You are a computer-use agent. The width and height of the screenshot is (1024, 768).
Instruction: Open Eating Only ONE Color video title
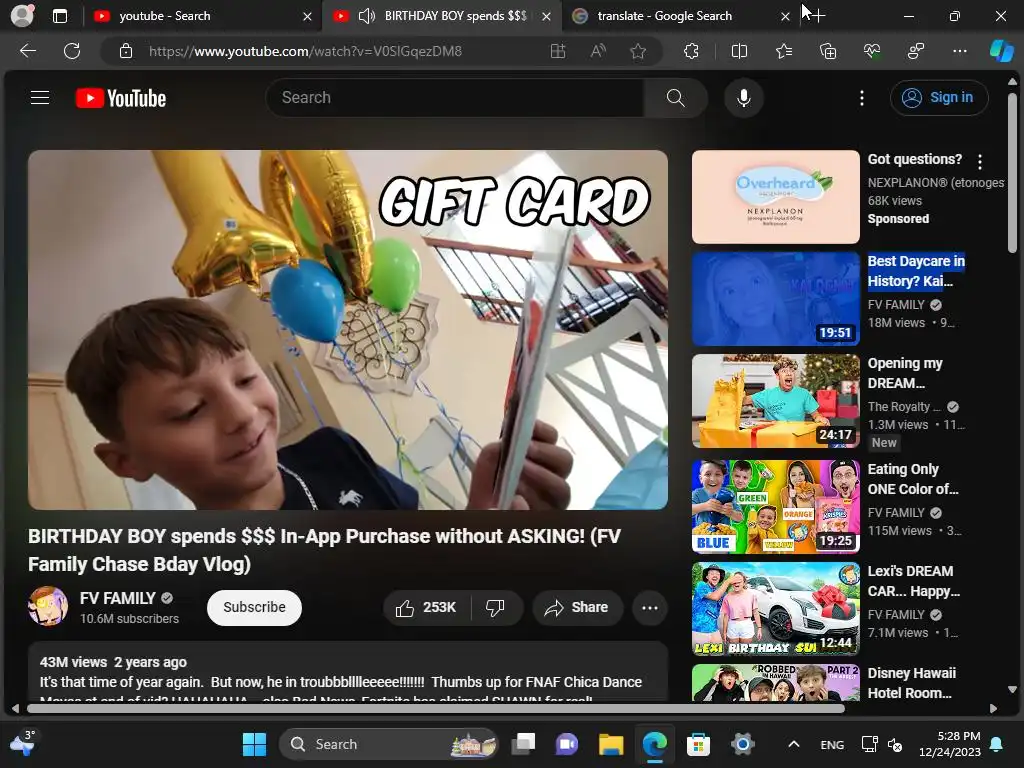coord(912,479)
